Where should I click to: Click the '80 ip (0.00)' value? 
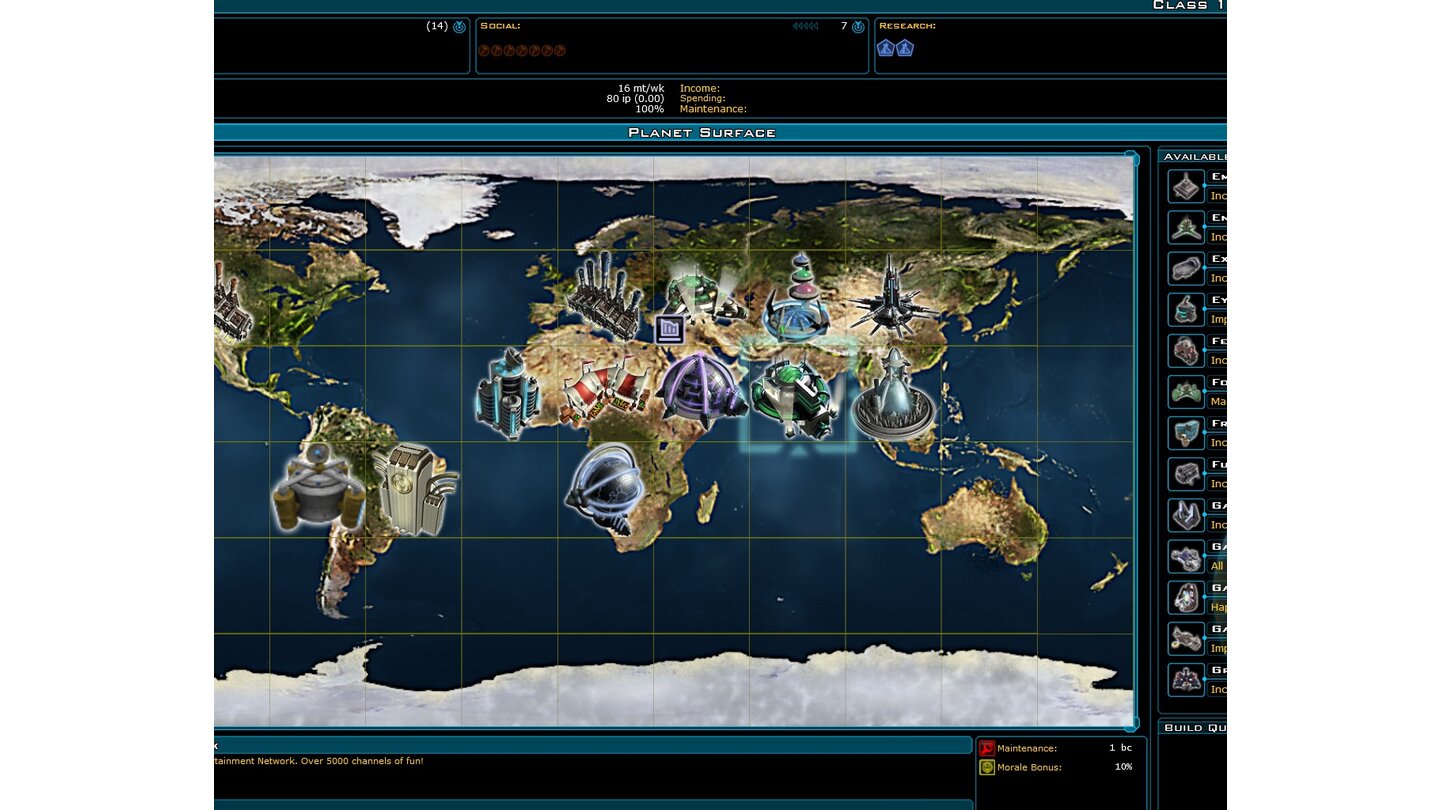click(x=634, y=98)
